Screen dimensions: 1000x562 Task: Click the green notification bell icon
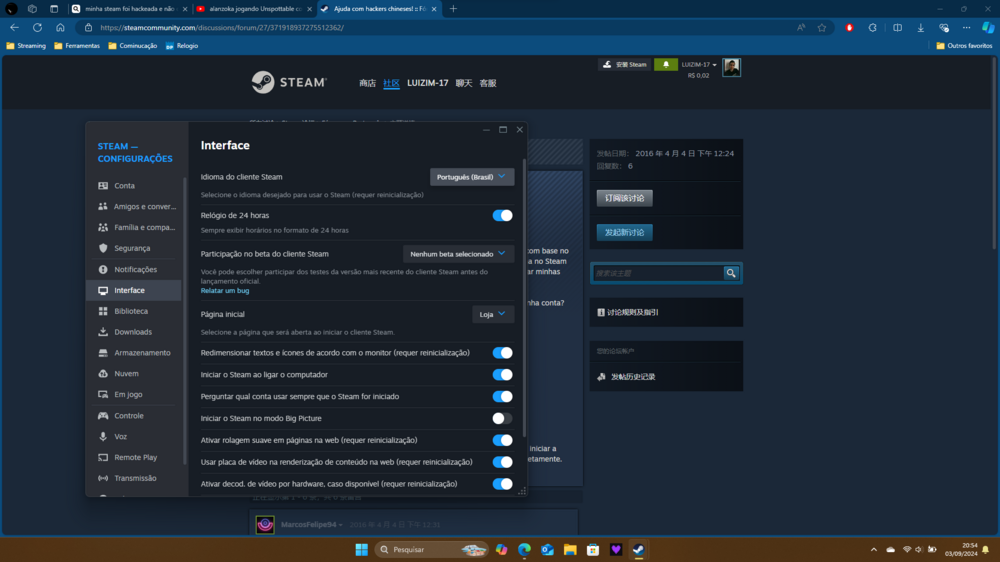665,65
